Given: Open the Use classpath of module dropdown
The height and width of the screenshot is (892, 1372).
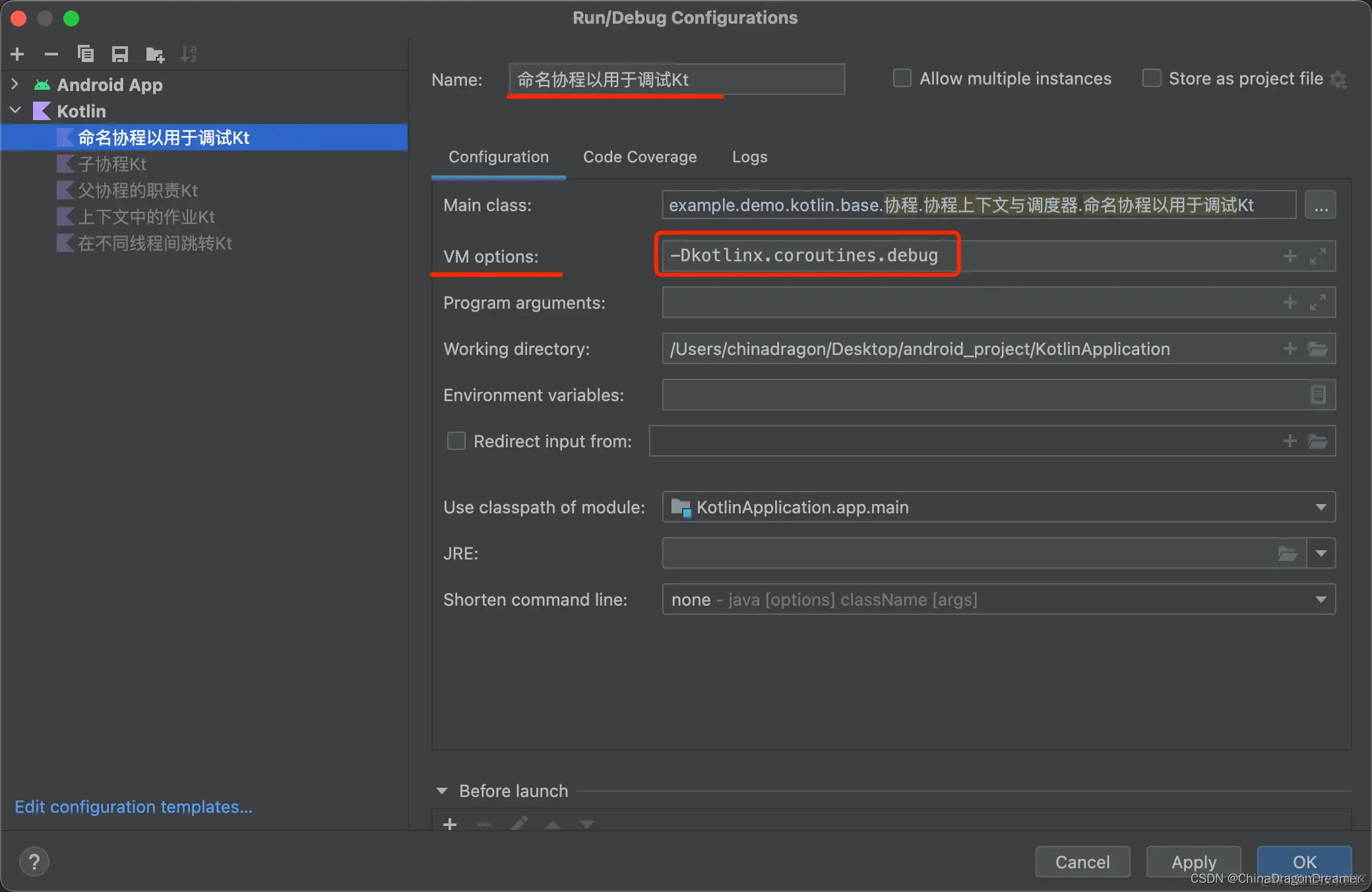Looking at the screenshot, I should pos(1321,507).
